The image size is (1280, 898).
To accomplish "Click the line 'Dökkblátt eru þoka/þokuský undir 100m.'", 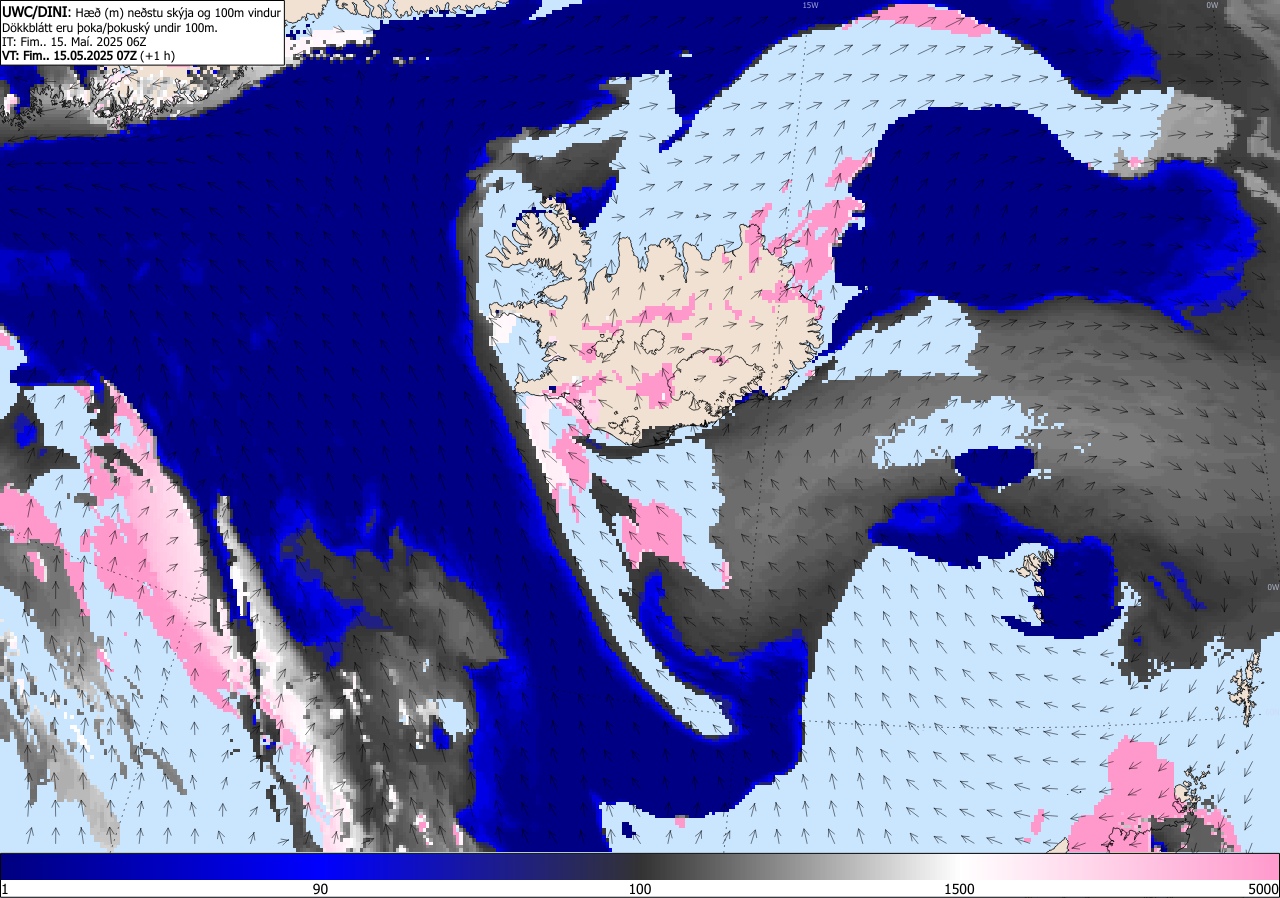I will 110,27.
